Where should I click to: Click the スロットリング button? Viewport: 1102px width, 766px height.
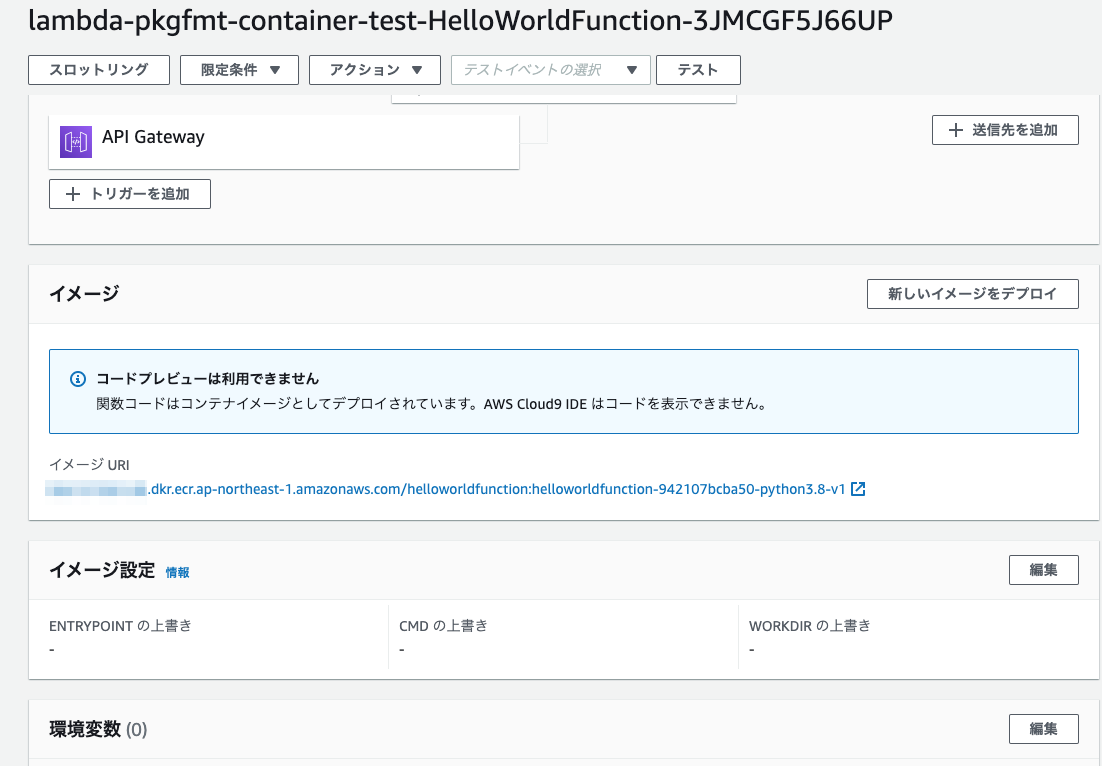pos(99,70)
